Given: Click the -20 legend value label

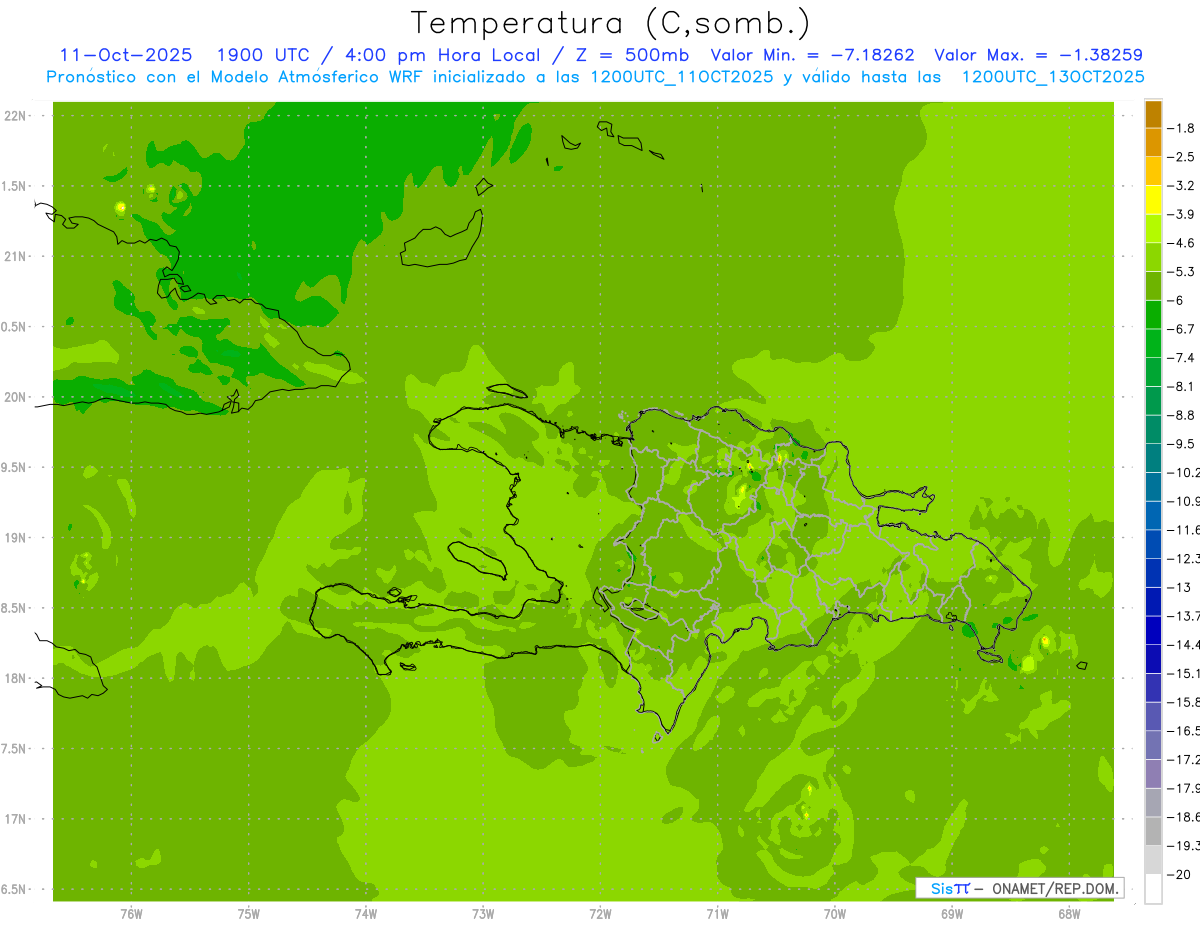Looking at the screenshot, I should point(1181,874).
